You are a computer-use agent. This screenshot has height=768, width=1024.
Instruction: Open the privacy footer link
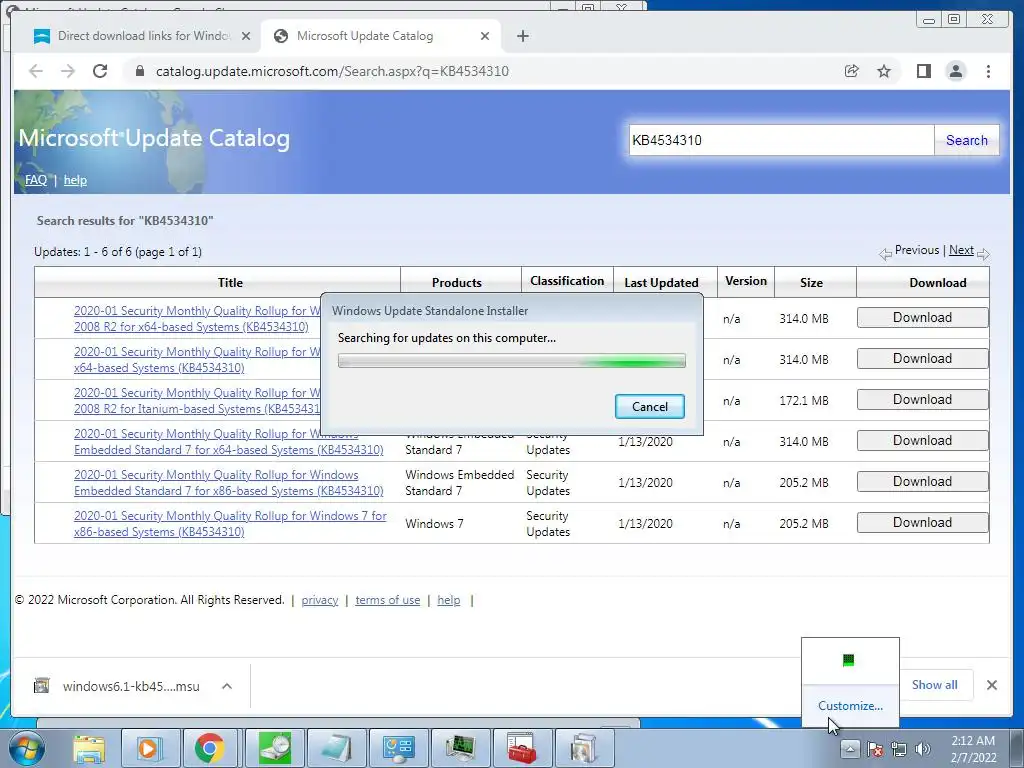pyautogui.click(x=319, y=600)
